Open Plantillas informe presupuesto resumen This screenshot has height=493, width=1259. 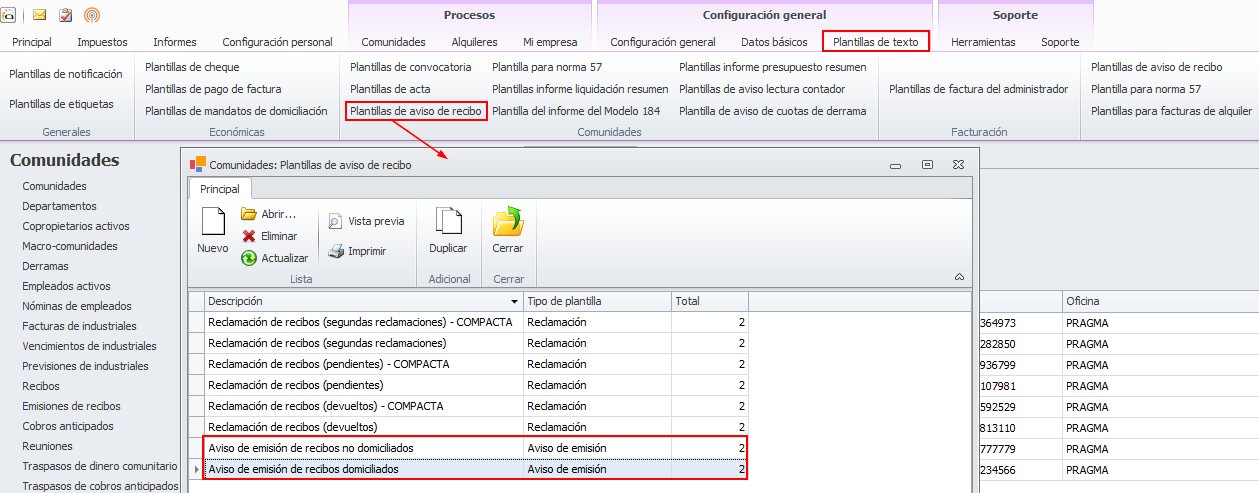point(774,67)
